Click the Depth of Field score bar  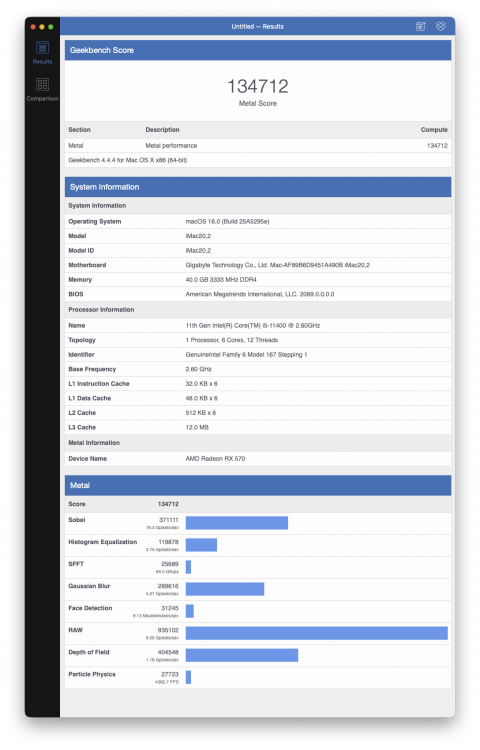[242, 655]
